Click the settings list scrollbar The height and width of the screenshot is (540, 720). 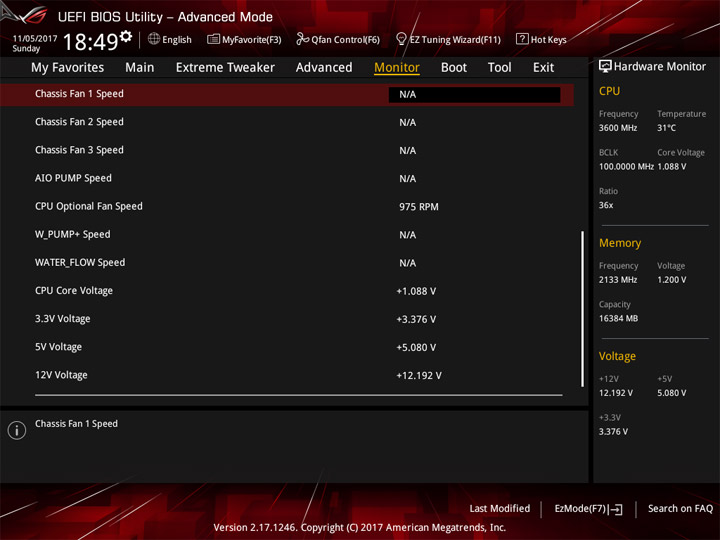[x=582, y=309]
